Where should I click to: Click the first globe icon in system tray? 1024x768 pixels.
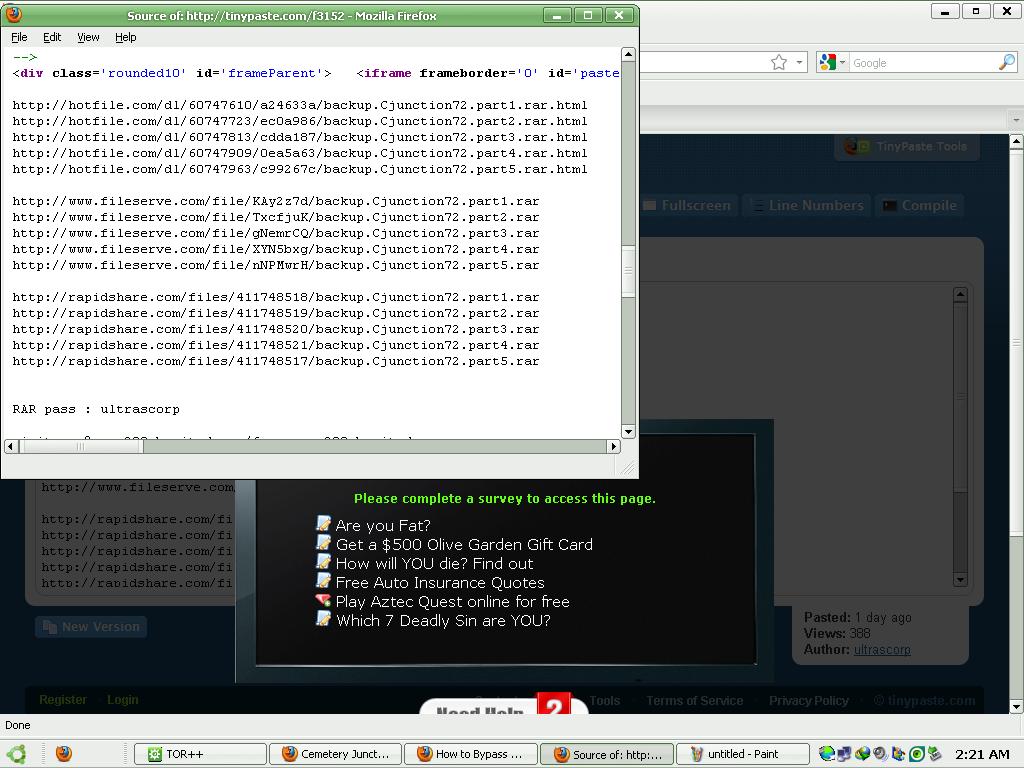point(826,754)
